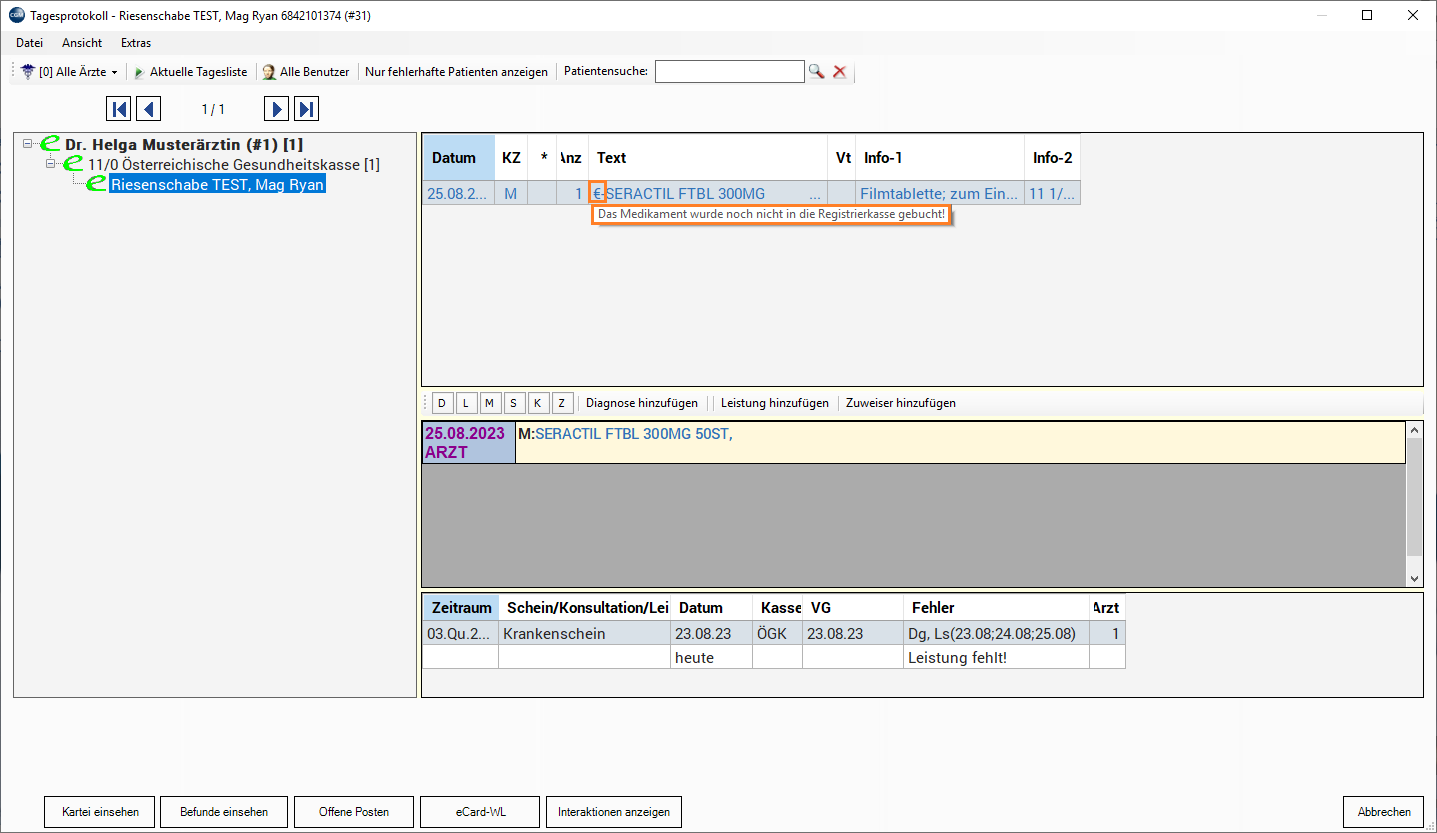Screen dimensions: 1437x833
Task: Jump to last page navigation arrow
Action: (x=307, y=109)
